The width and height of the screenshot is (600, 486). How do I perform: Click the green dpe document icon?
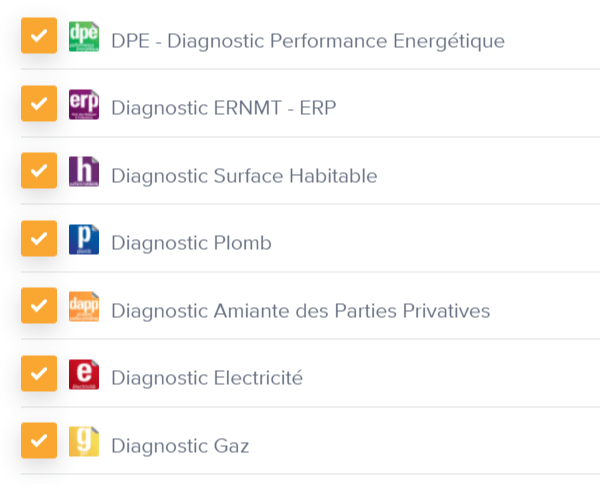pyautogui.click(x=84, y=36)
